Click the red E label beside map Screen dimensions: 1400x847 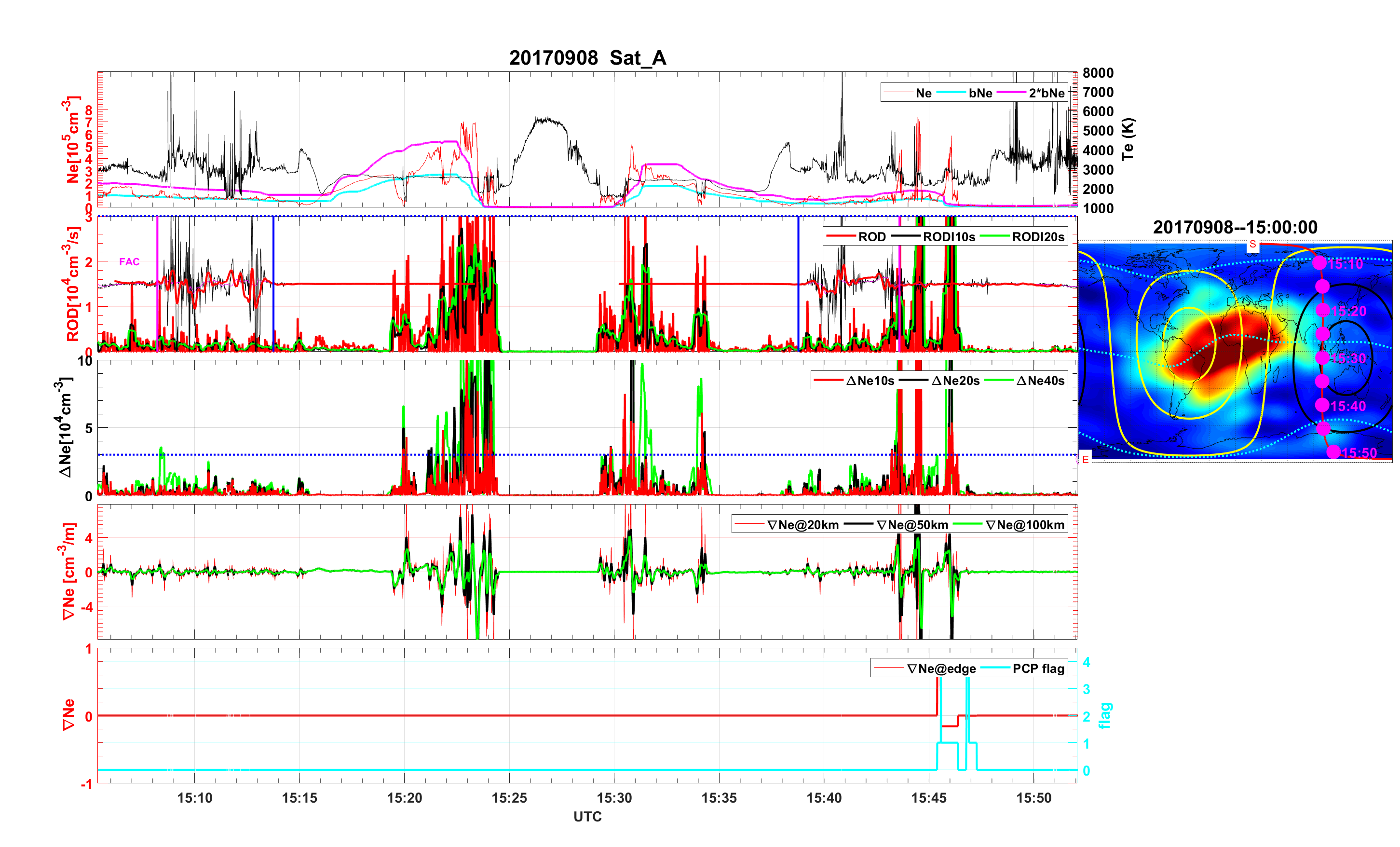[1085, 459]
